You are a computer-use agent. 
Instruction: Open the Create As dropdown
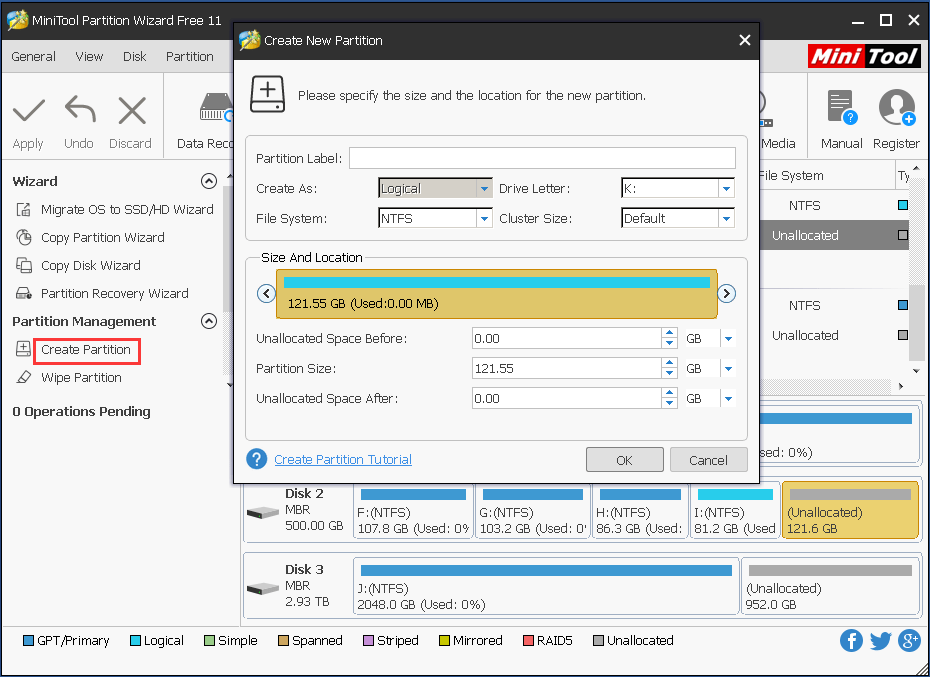(485, 188)
